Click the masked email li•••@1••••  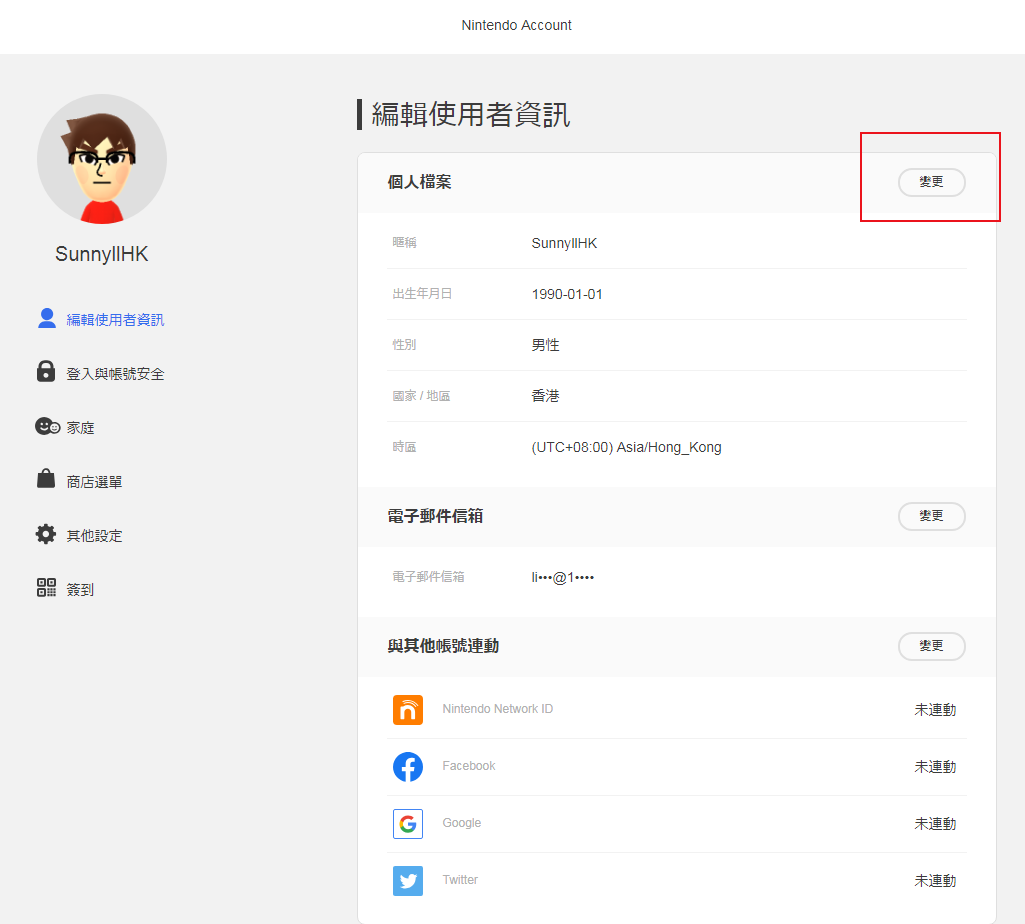[x=563, y=577]
